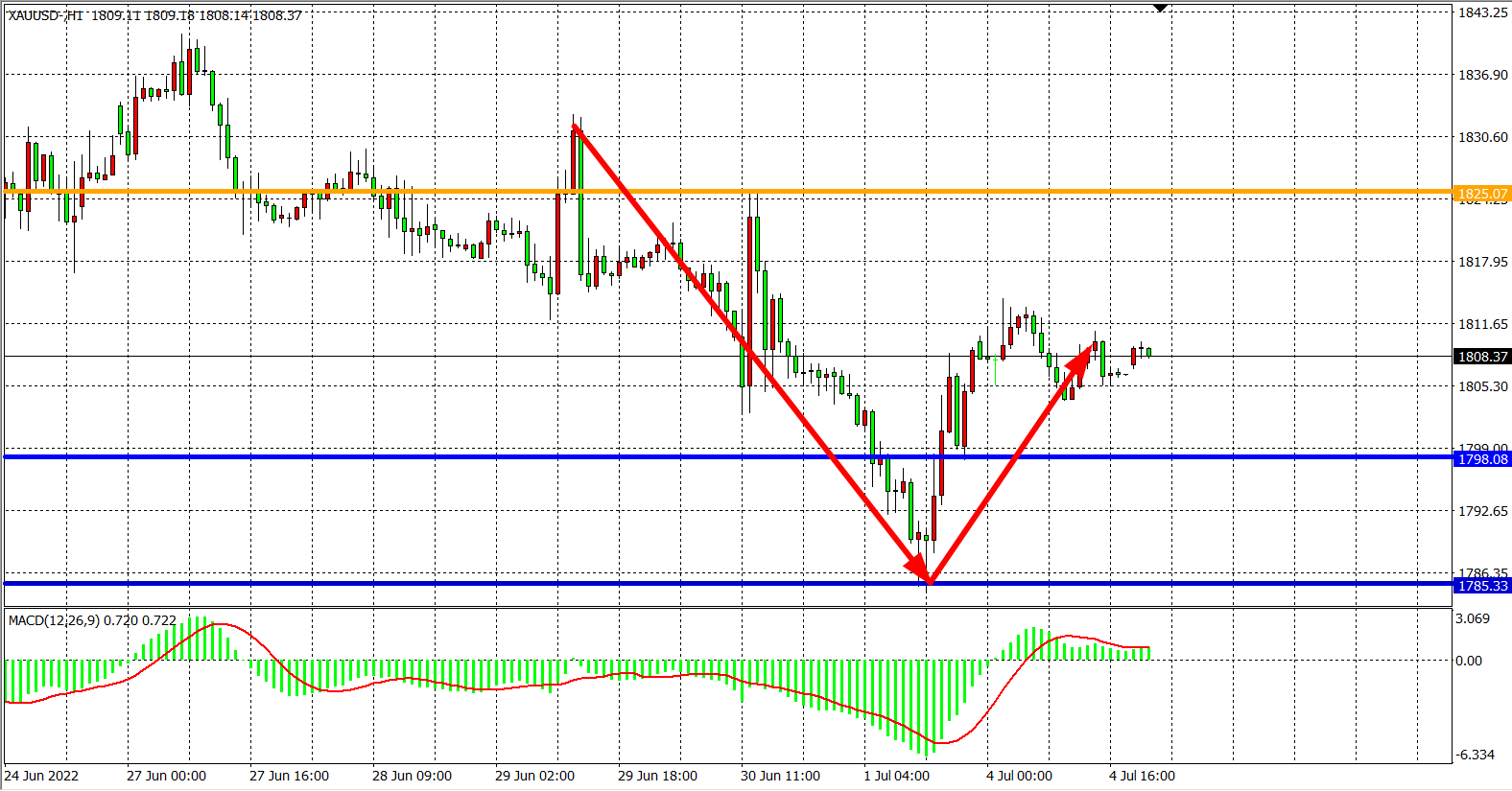Viewport: 1512px width, 791px height.
Task: Click the chart shift triangle marker at top
Action: pos(1160,9)
